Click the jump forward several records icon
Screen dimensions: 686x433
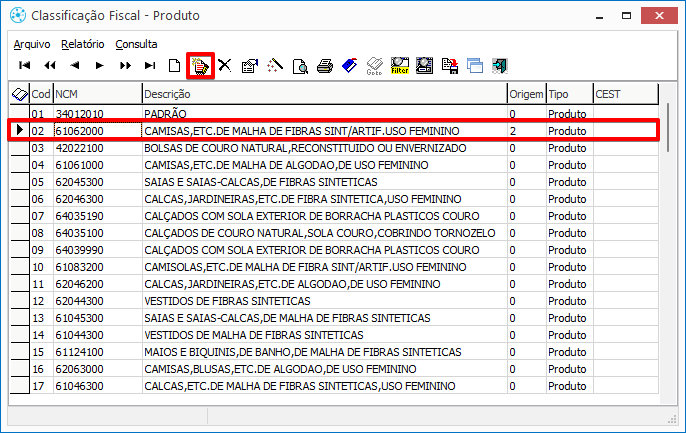point(125,66)
